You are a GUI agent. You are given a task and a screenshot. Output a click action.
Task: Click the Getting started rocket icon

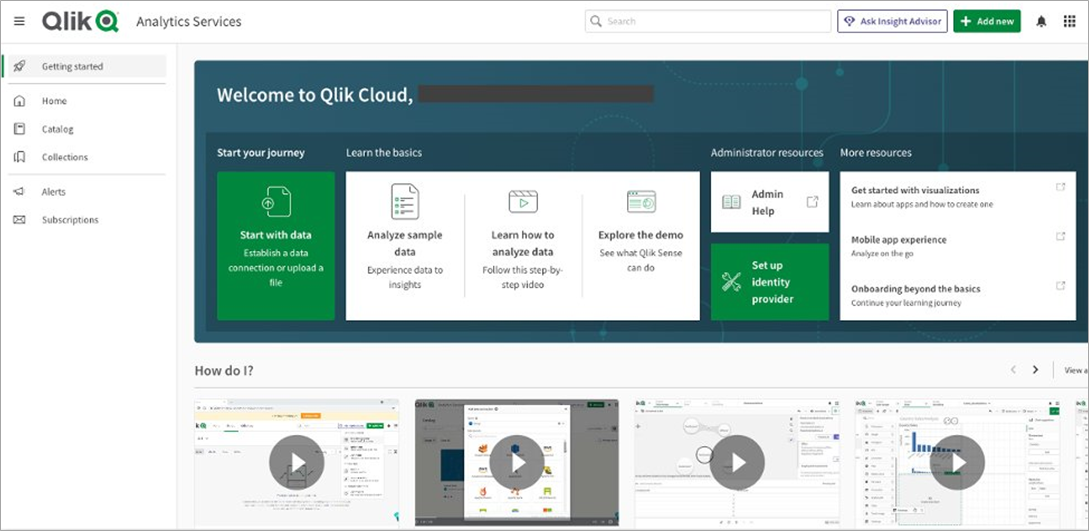(x=19, y=66)
